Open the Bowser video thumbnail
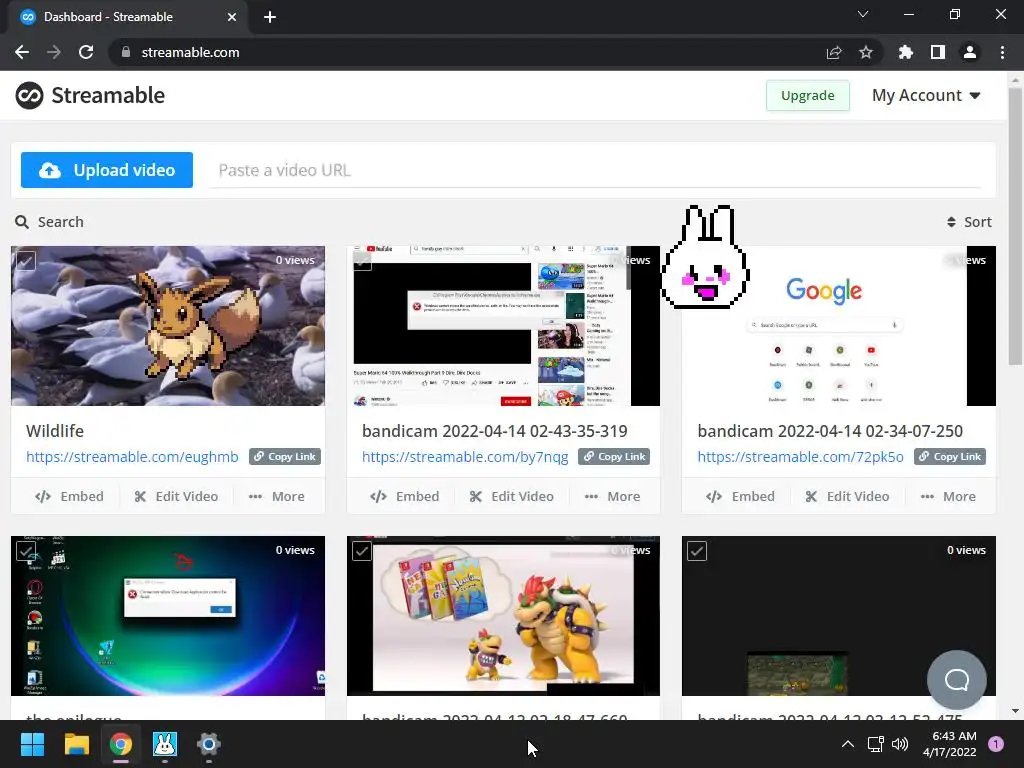The image size is (1024, 768). pyautogui.click(x=504, y=616)
